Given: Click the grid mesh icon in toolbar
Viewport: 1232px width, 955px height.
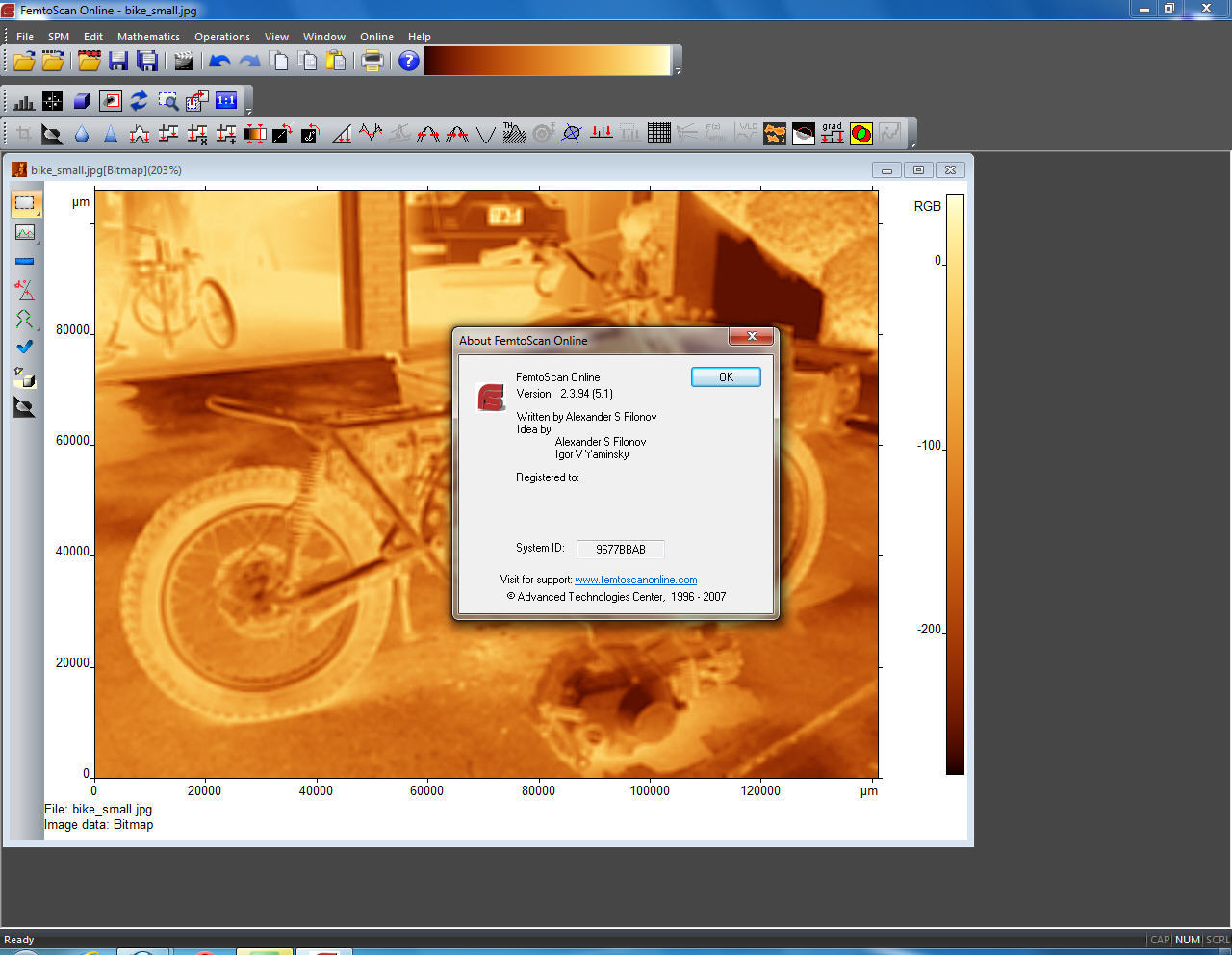Looking at the screenshot, I should (659, 134).
